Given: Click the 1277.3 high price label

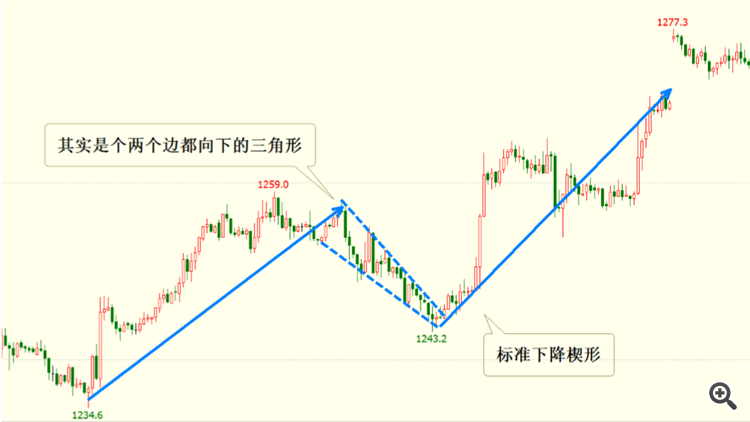Looking at the screenshot, I should pyautogui.click(x=672, y=22).
